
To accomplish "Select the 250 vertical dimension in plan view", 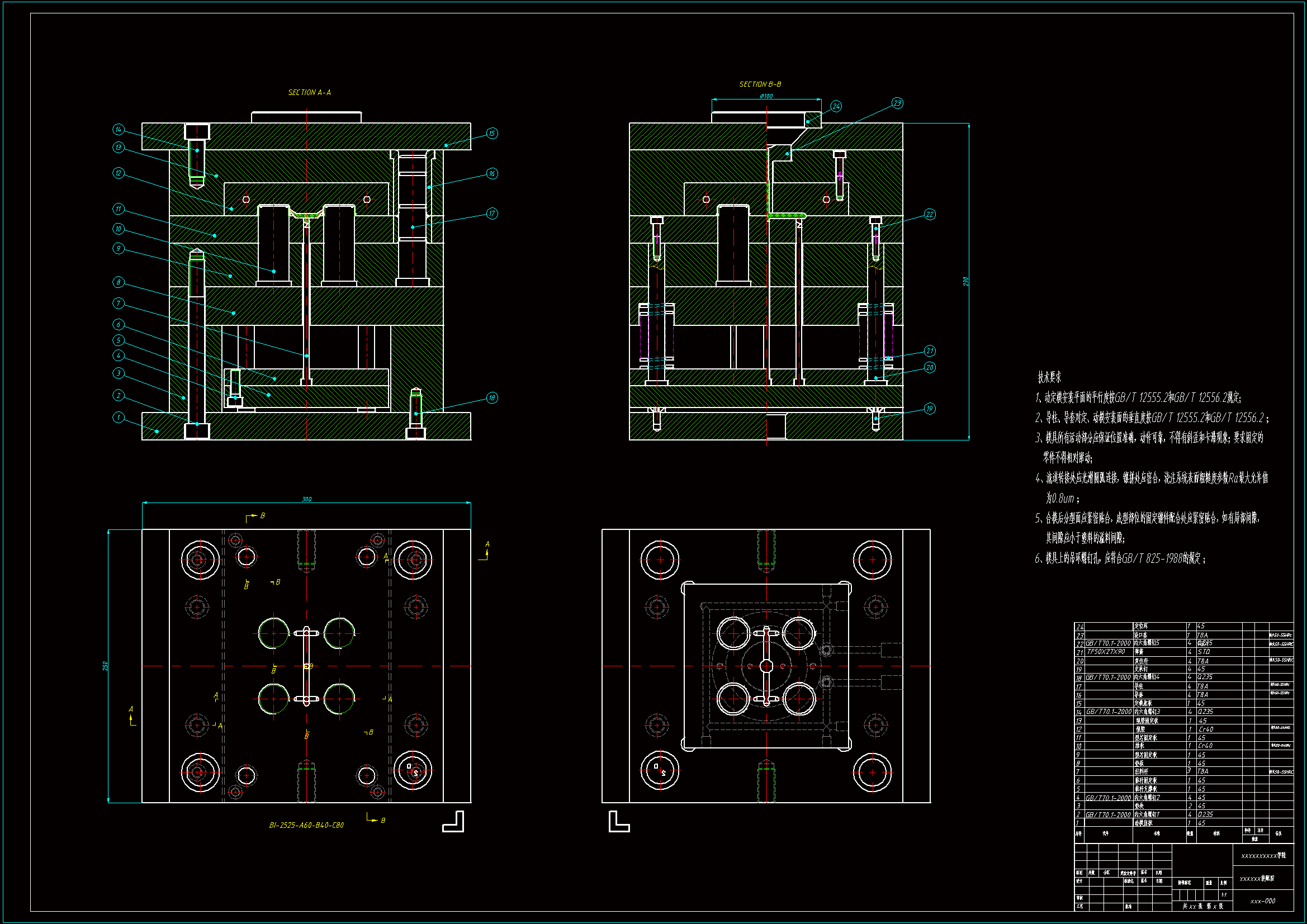I will (x=105, y=666).
